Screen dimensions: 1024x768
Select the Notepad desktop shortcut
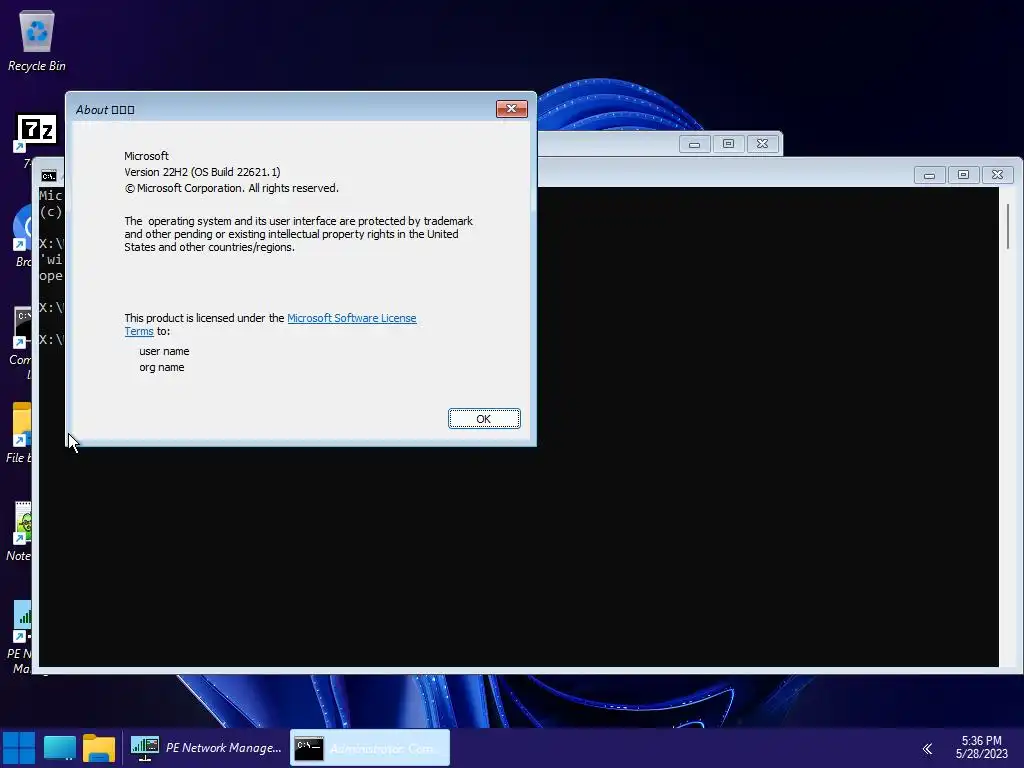tap(20, 532)
